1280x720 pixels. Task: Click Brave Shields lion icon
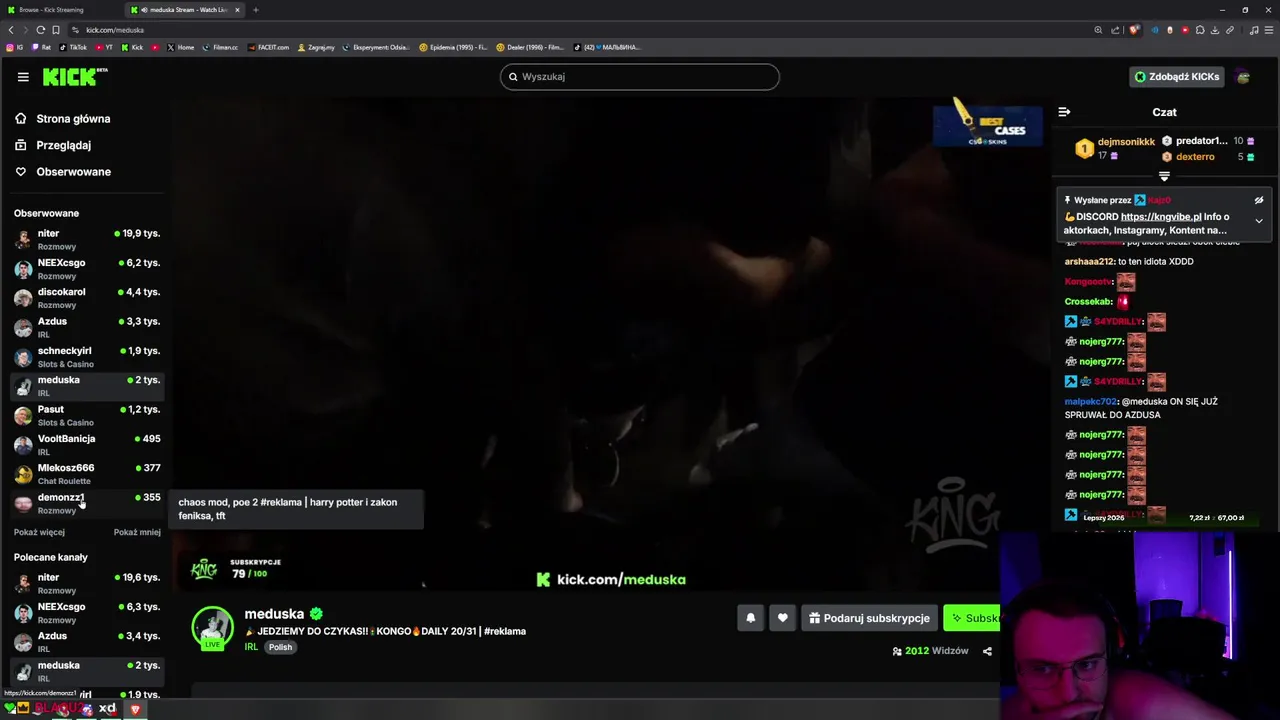pos(1134,30)
